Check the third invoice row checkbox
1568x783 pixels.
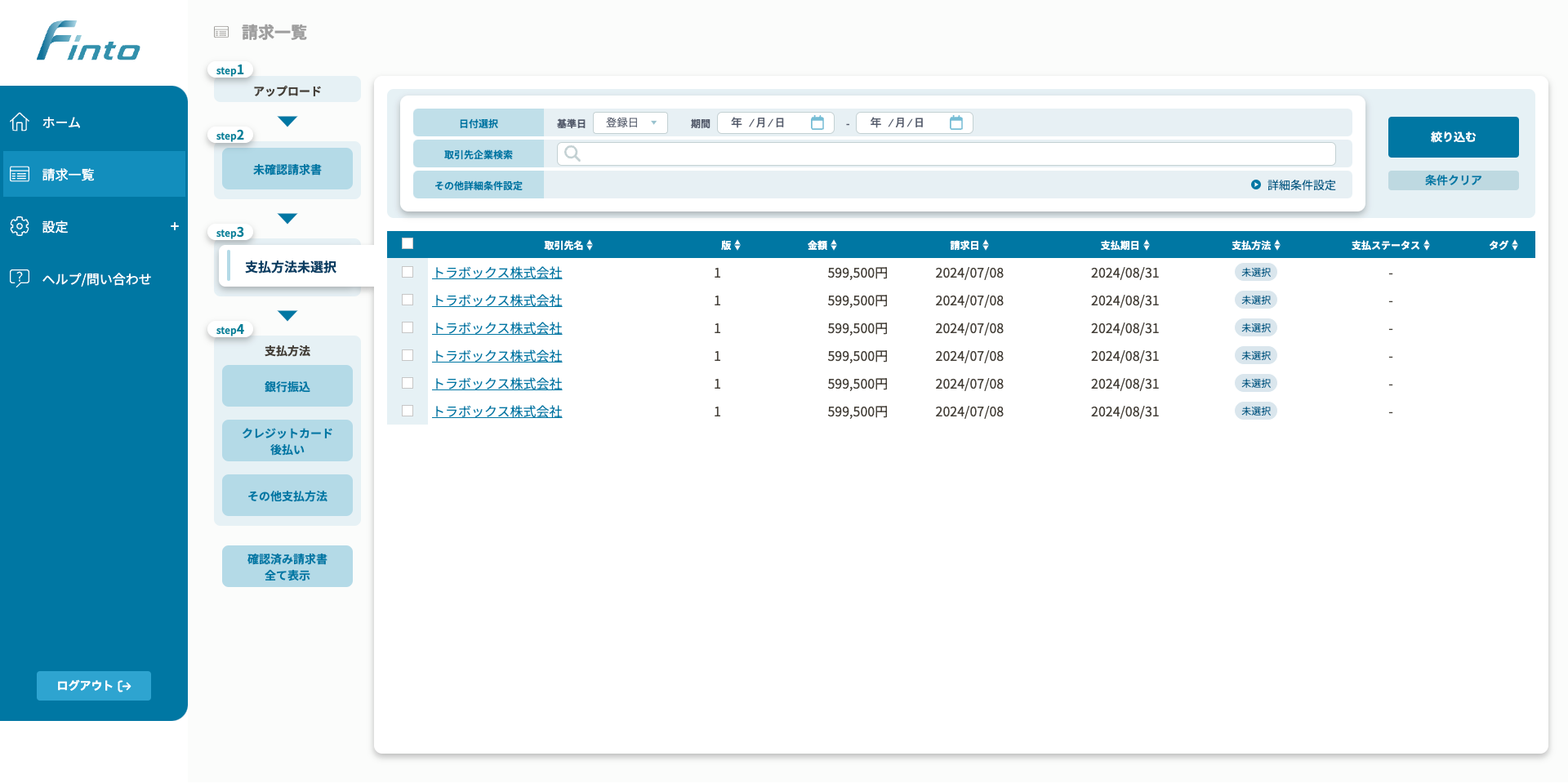click(x=408, y=327)
